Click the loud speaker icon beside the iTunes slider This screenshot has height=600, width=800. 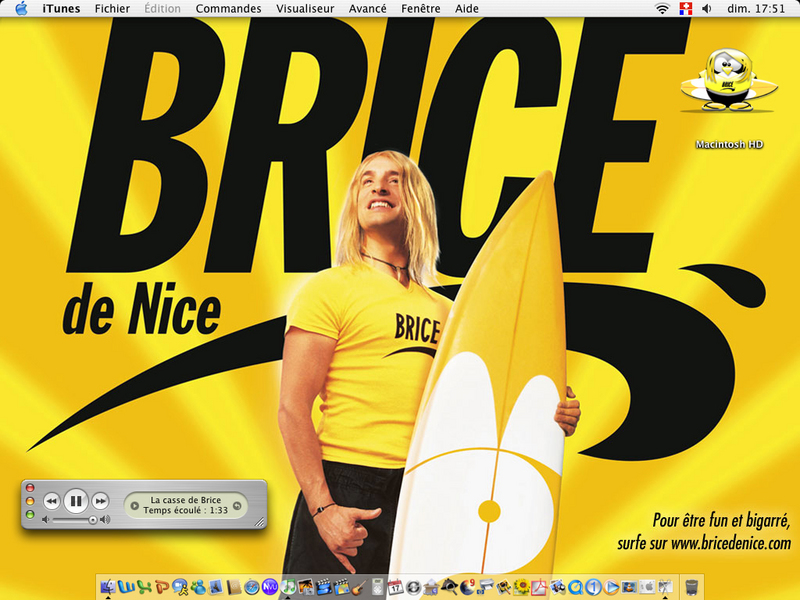[x=105, y=520]
